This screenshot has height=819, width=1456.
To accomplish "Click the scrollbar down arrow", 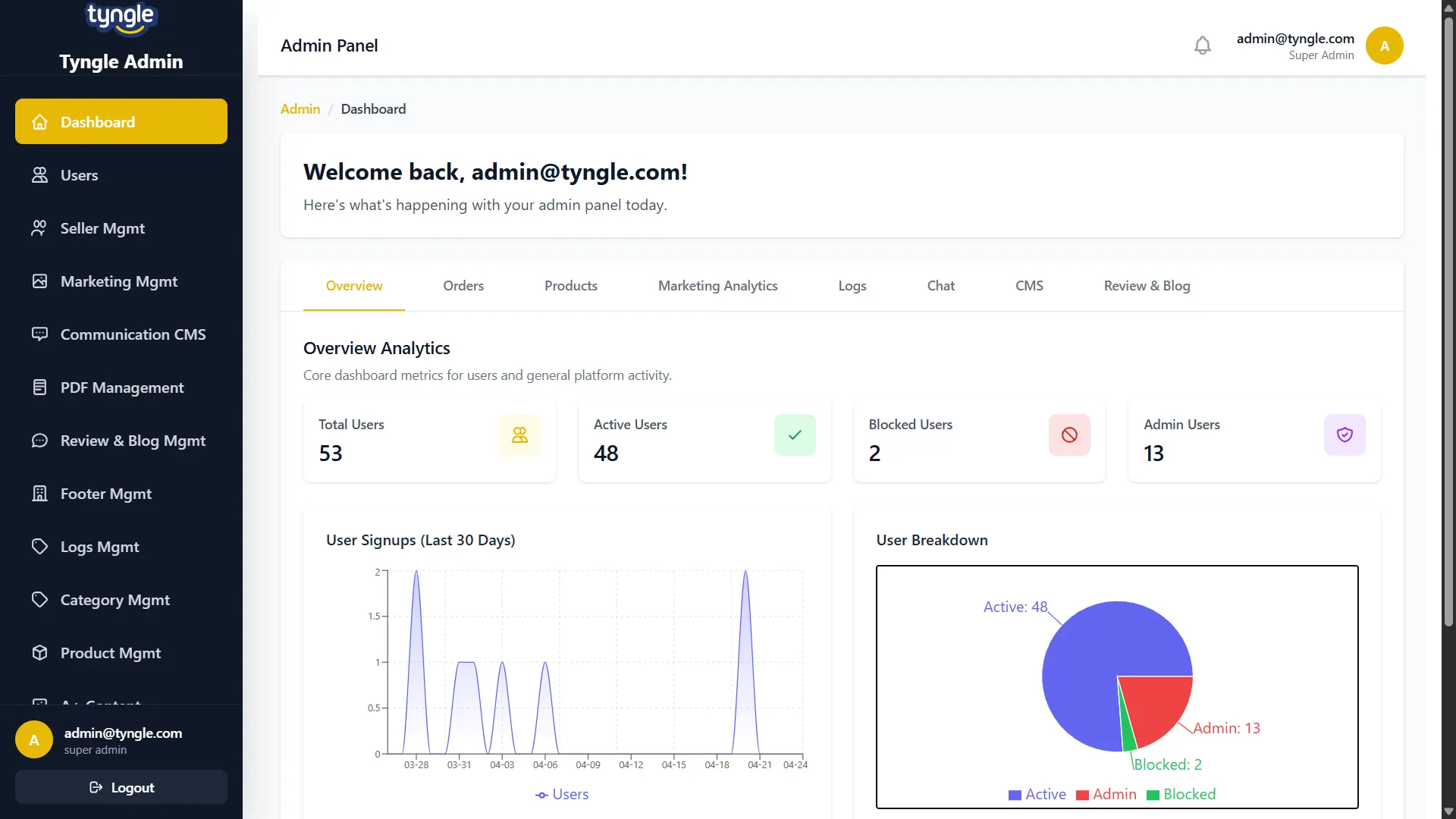I will coord(1448,811).
